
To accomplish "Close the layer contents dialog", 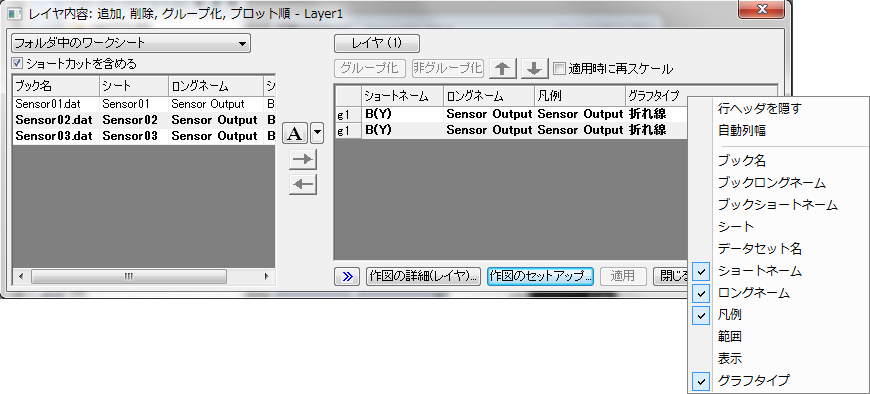I will (761, 9).
